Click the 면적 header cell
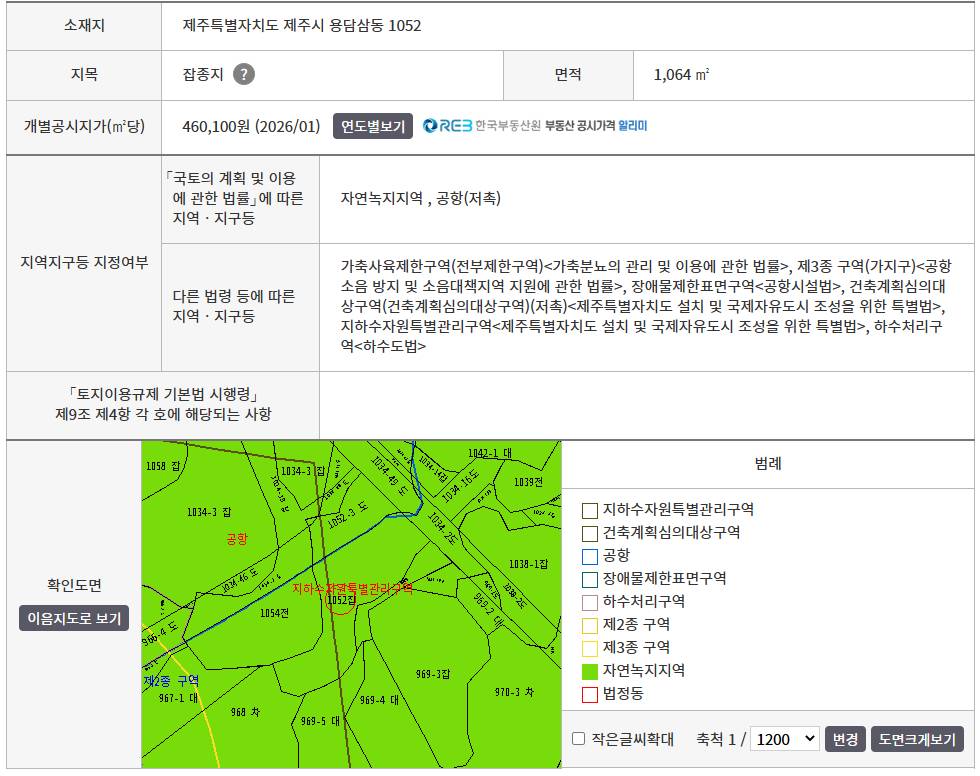The width and height of the screenshot is (980, 776). tap(568, 74)
